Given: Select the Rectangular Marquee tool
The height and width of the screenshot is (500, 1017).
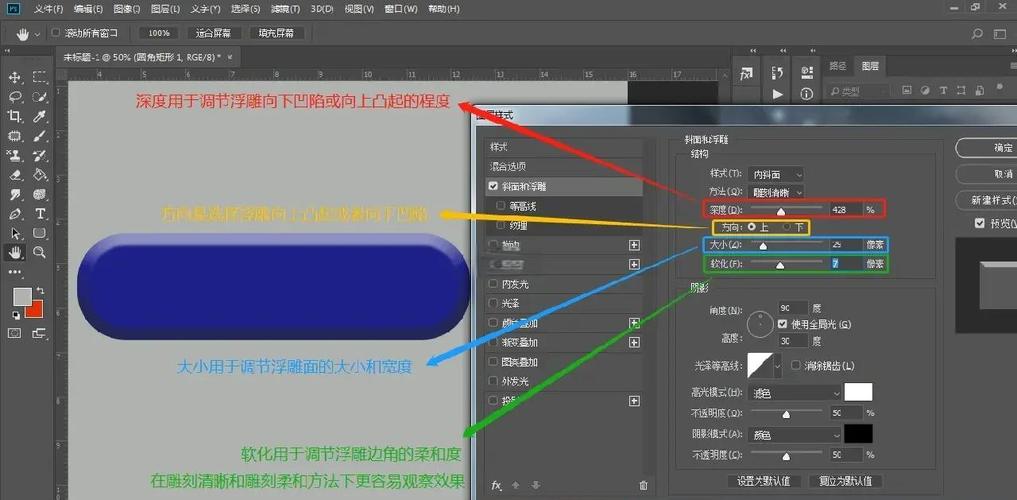Looking at the screenshot, I should [40, 77].
